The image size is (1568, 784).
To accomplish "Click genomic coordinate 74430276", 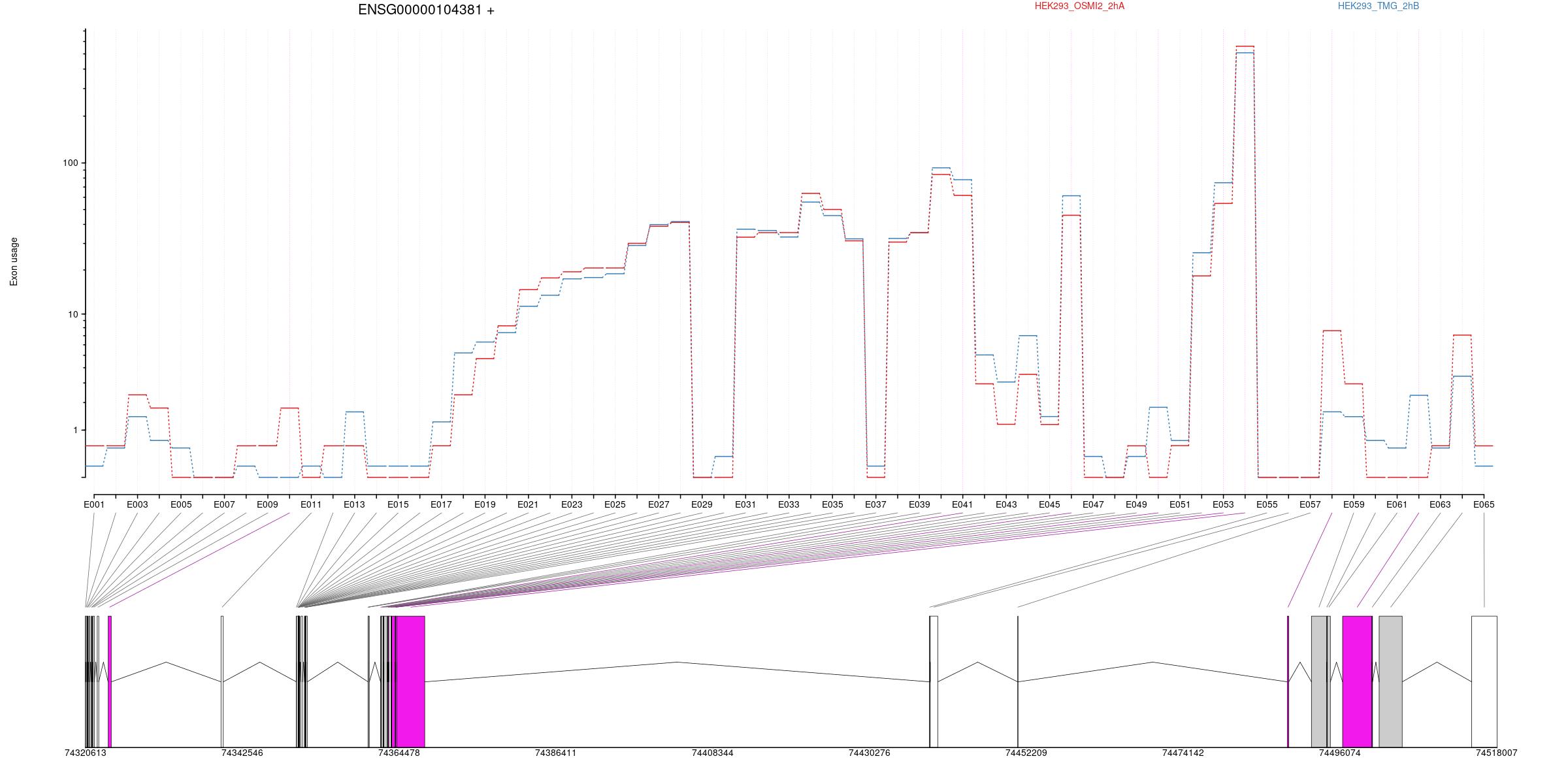I will pyautogui.click(x=870, y=753).
